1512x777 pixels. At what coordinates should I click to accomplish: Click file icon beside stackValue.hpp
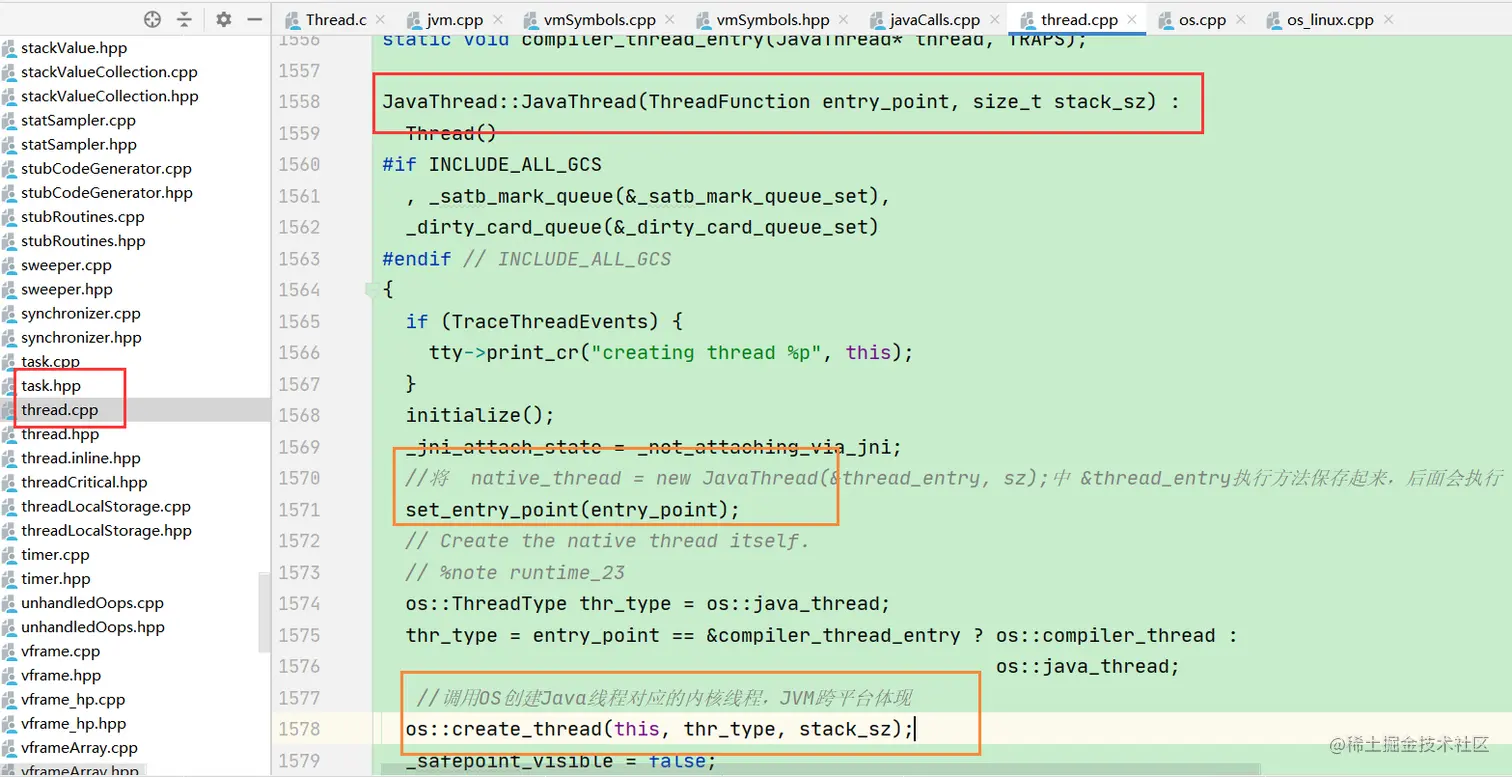click(x=9, y=48)
